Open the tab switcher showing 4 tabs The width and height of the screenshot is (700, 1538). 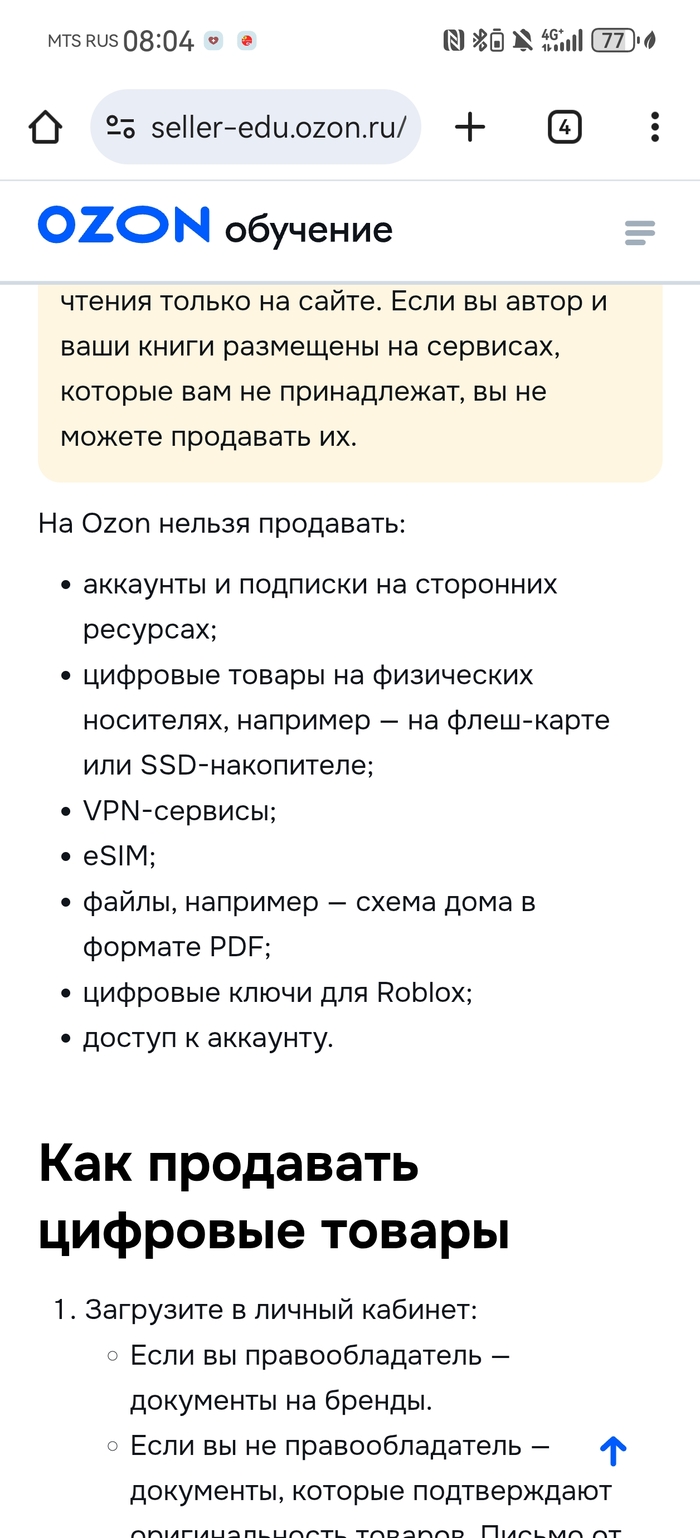(x=563, y=126)
